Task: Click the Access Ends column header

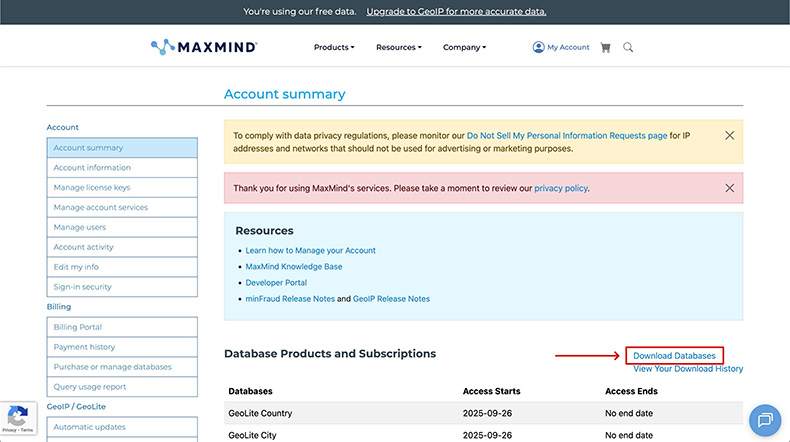Action: point(631,391)
